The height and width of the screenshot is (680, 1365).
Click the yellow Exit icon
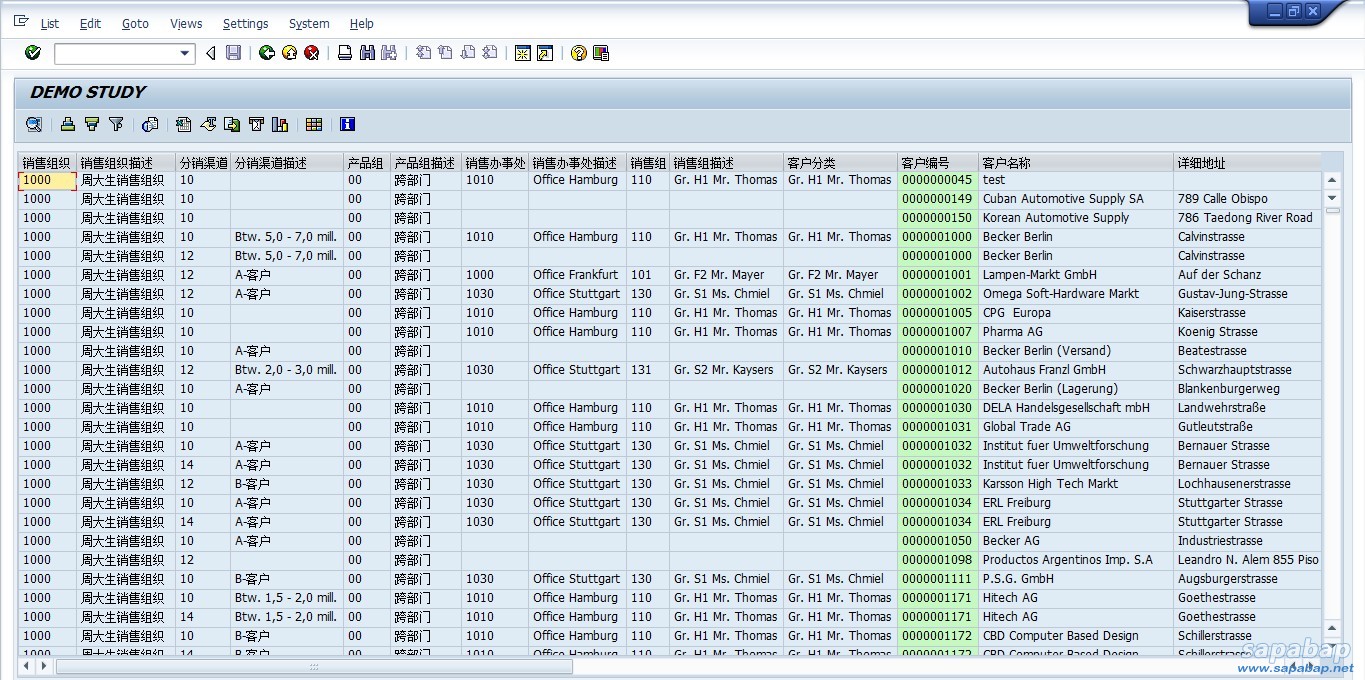(289, 53)
